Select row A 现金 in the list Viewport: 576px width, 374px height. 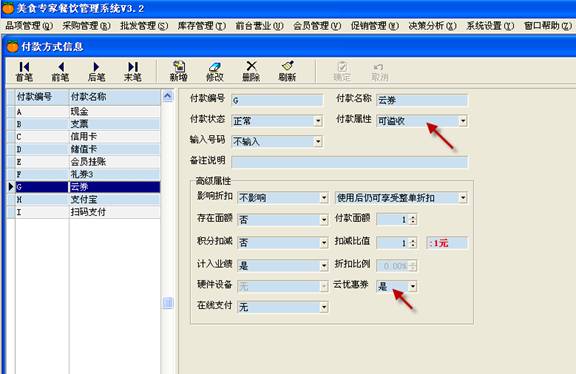coord(87,112)
